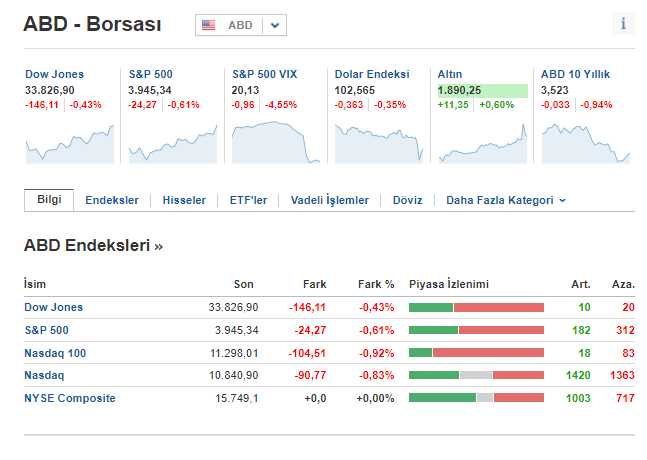Click Nasdaq 100 in the index table
The height and width of the screenshot is (460, 647).
(54, 352)
